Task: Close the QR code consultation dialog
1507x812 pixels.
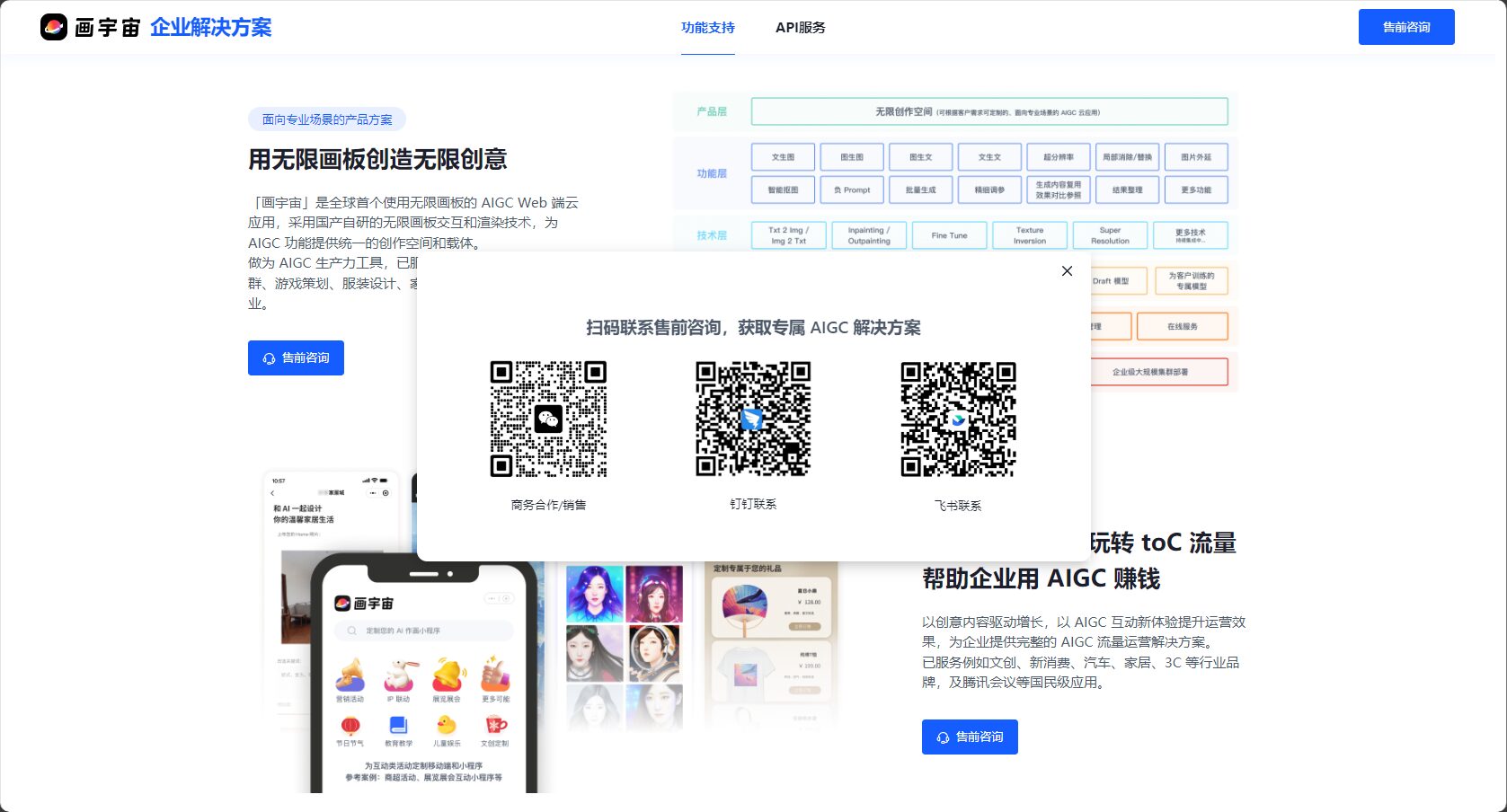Action: point(1067,271)
